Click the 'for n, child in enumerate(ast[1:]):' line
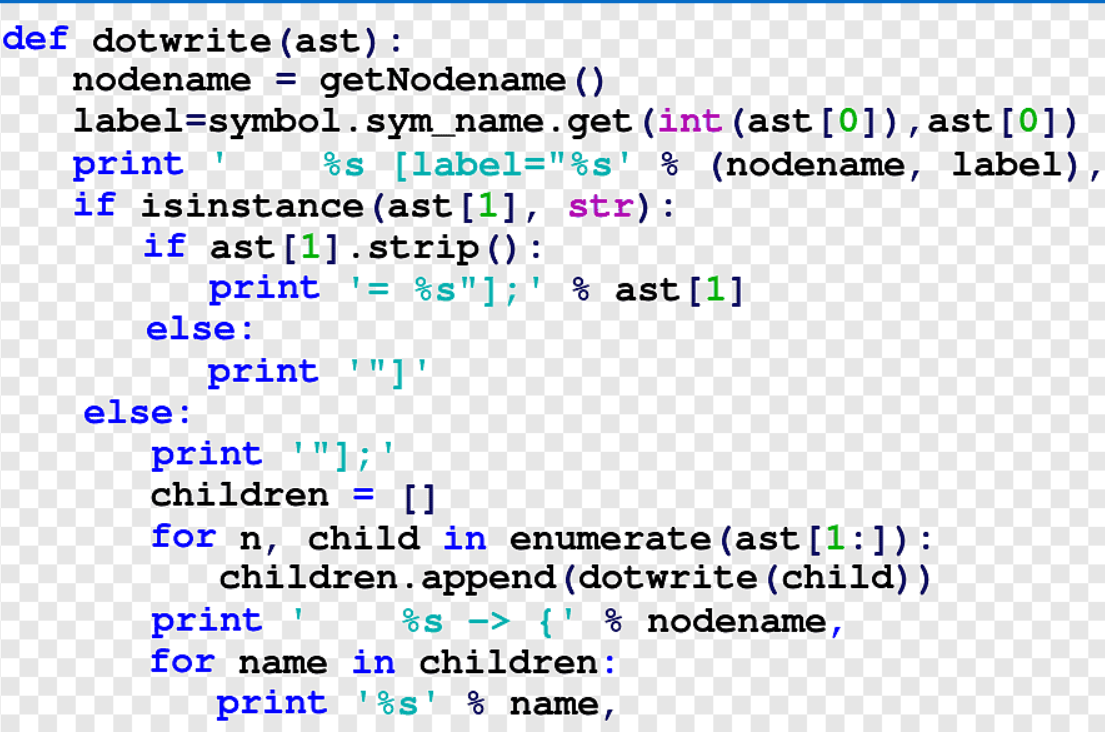This screenshot has width=1105, height=732. [543, 539]
